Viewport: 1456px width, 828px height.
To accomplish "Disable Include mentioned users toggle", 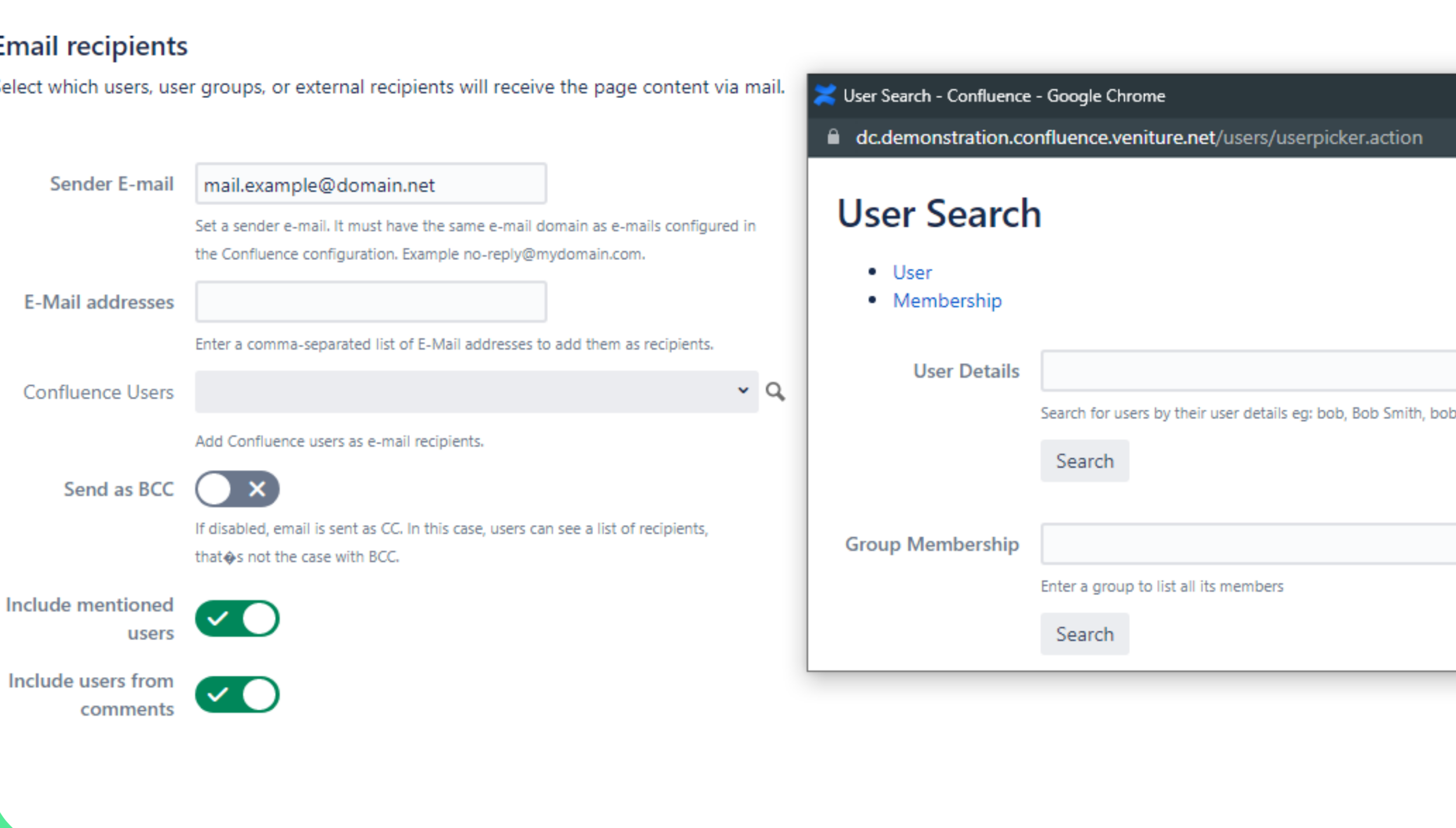I will 237,618.
